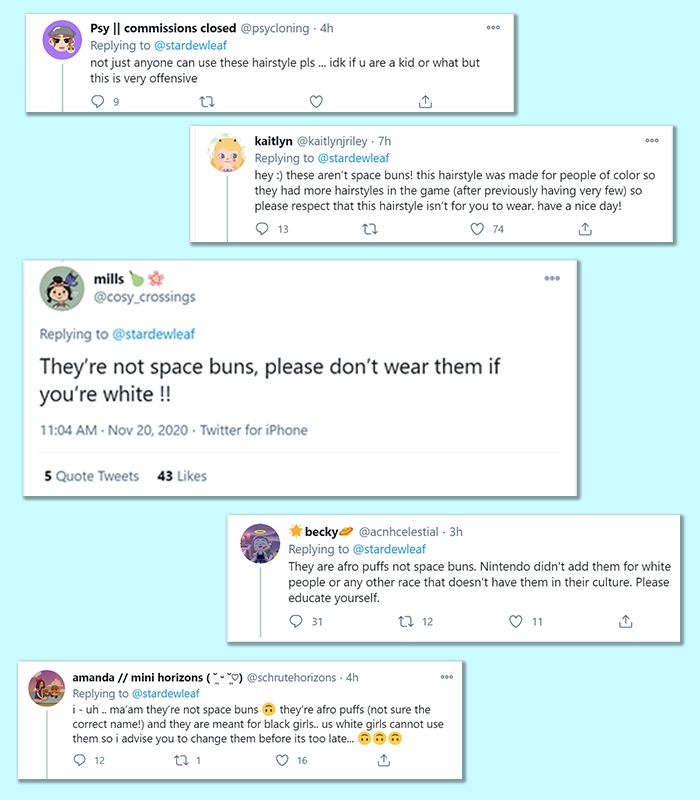Share Psy's tweet

(425, 101)
